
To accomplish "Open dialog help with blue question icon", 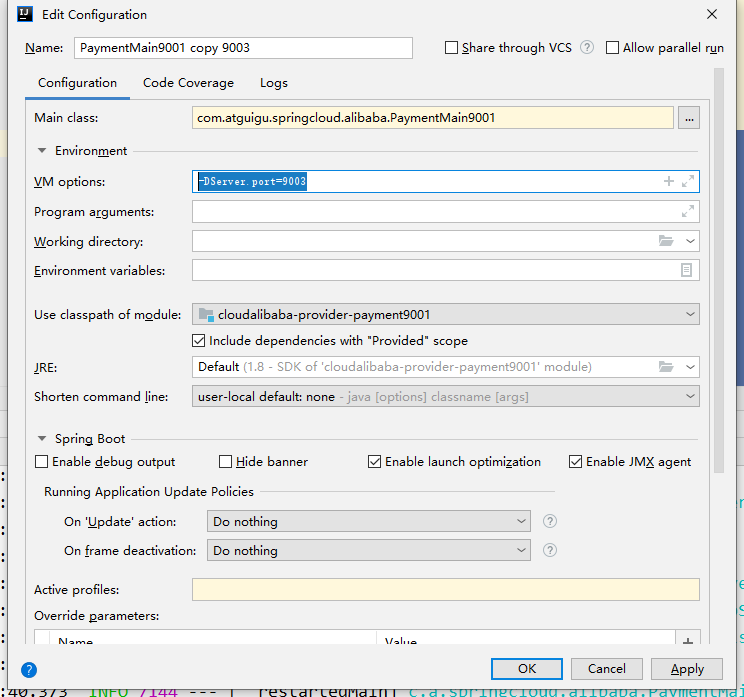I will point(29,670).
